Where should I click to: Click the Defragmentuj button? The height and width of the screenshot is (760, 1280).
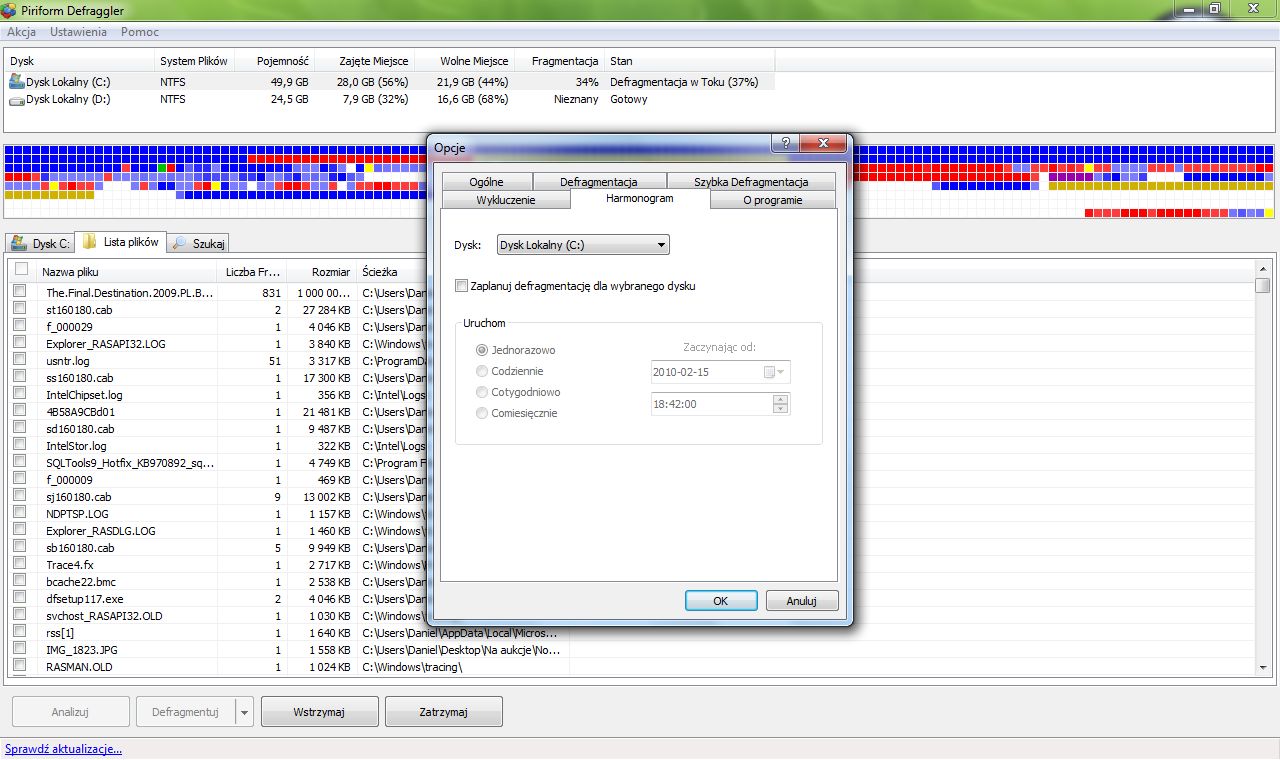coord(186,712)
